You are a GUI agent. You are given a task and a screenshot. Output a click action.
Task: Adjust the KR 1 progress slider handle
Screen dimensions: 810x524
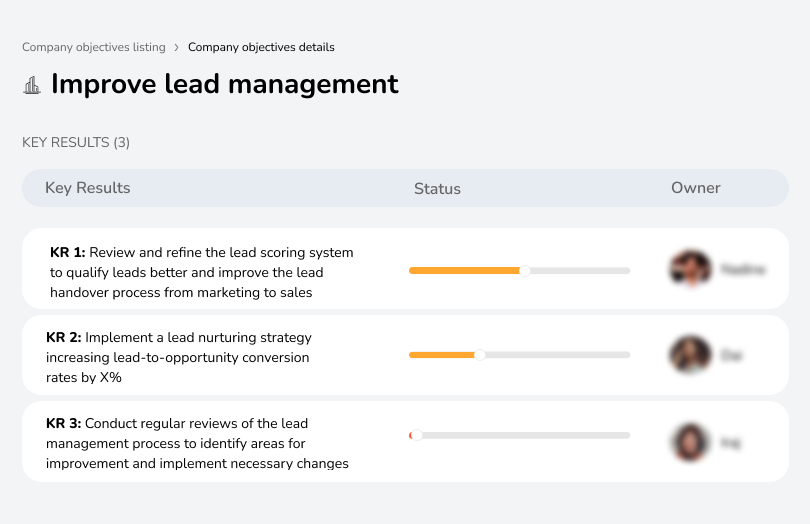pos(524,271)
